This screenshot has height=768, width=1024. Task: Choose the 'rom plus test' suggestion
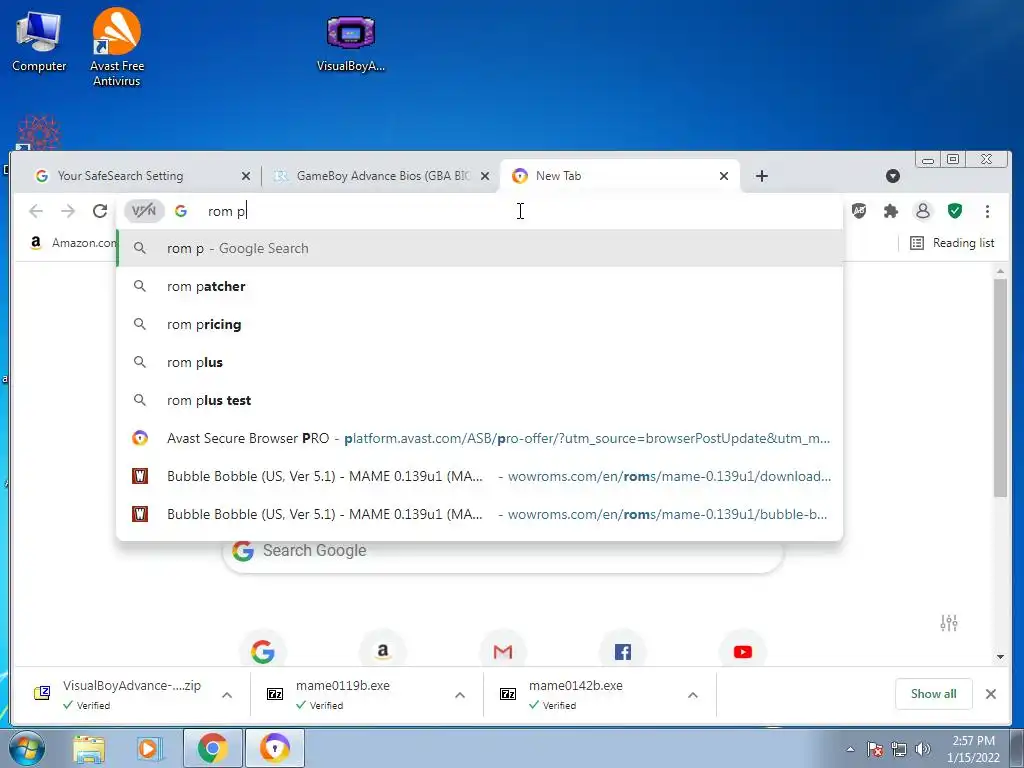pos(479,400)
